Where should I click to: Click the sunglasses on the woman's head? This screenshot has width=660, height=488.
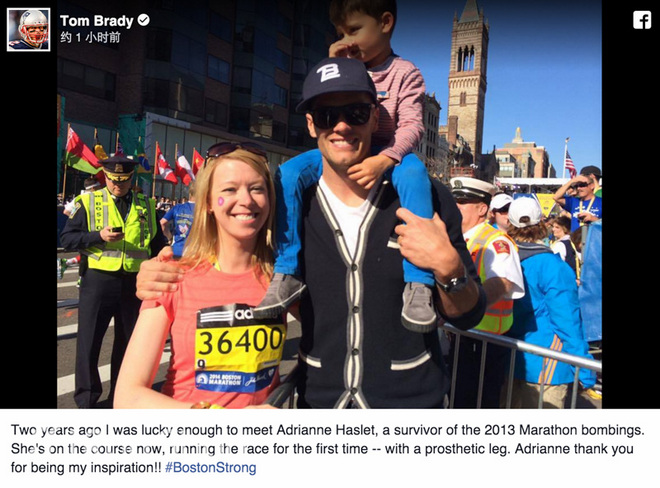point(236,149)
